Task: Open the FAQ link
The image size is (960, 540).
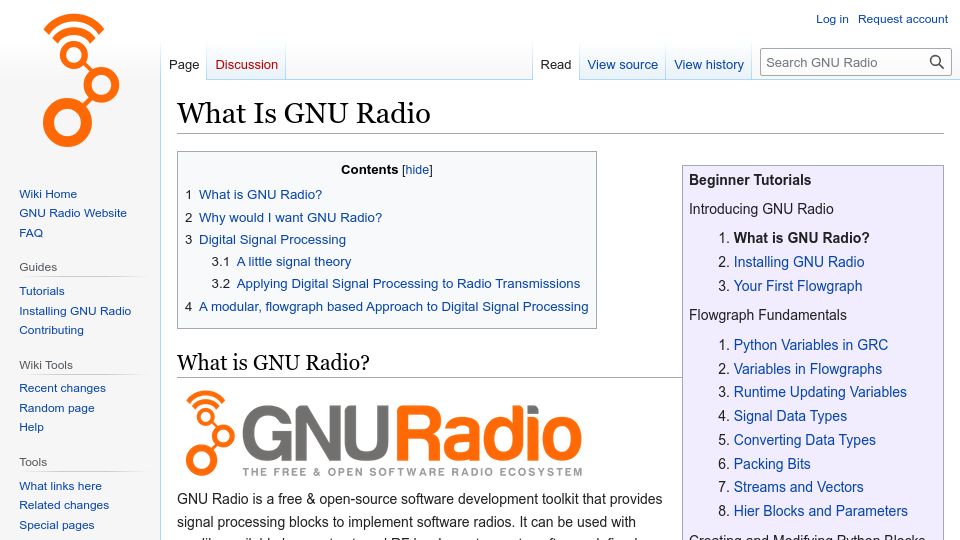Action: coord(31,233)
